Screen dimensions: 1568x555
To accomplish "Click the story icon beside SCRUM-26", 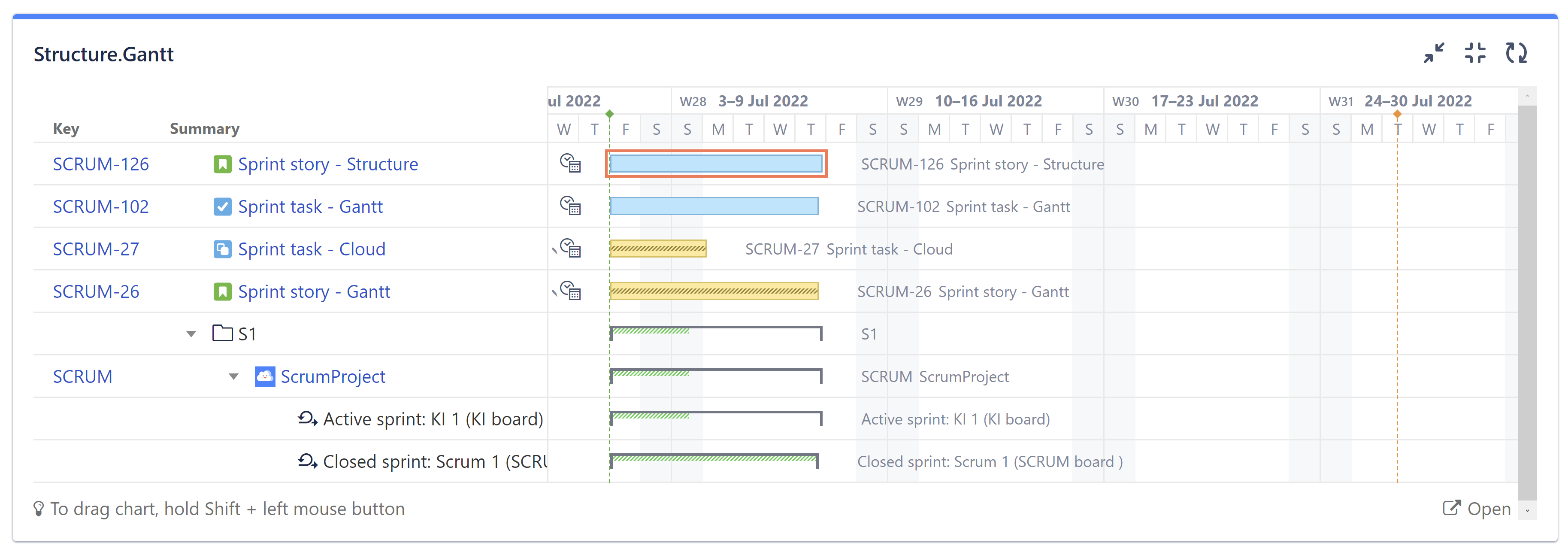I will 222,291.
